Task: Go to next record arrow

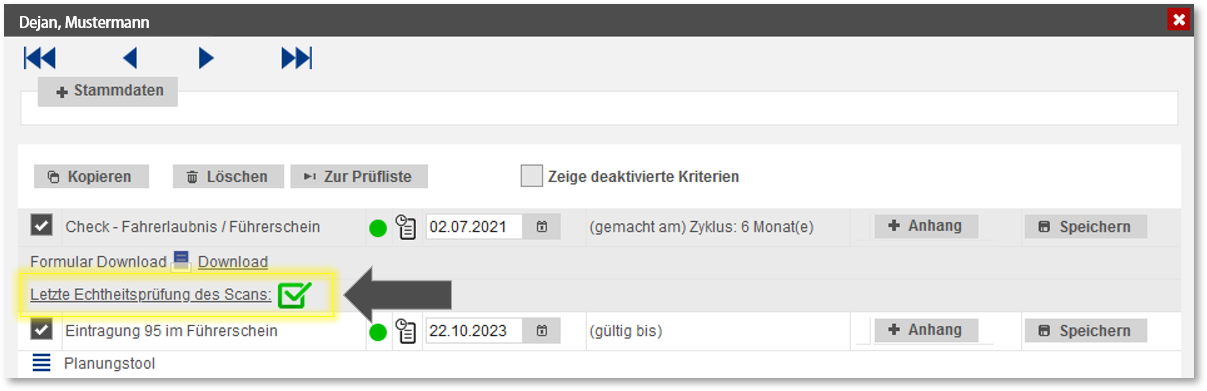Action: click(x=206, y=58)
